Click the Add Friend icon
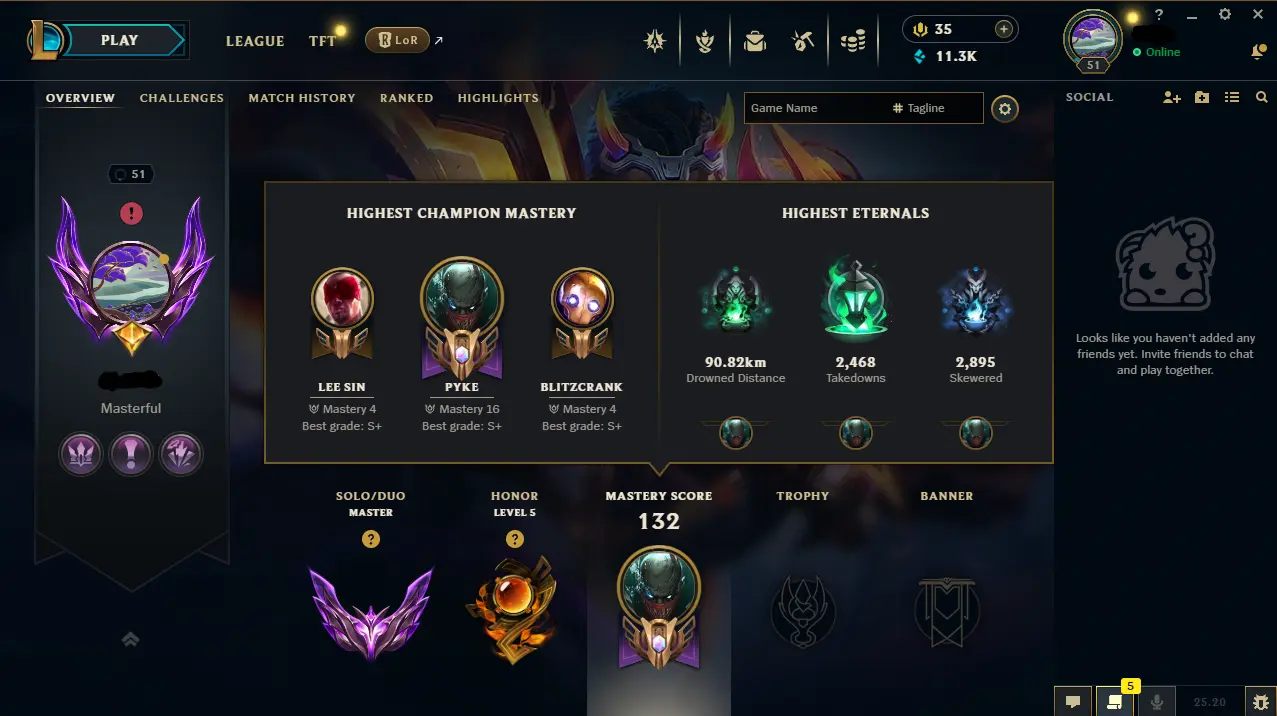The width and height of the screenshot is (1277, 716). [x=1172, y=97]
